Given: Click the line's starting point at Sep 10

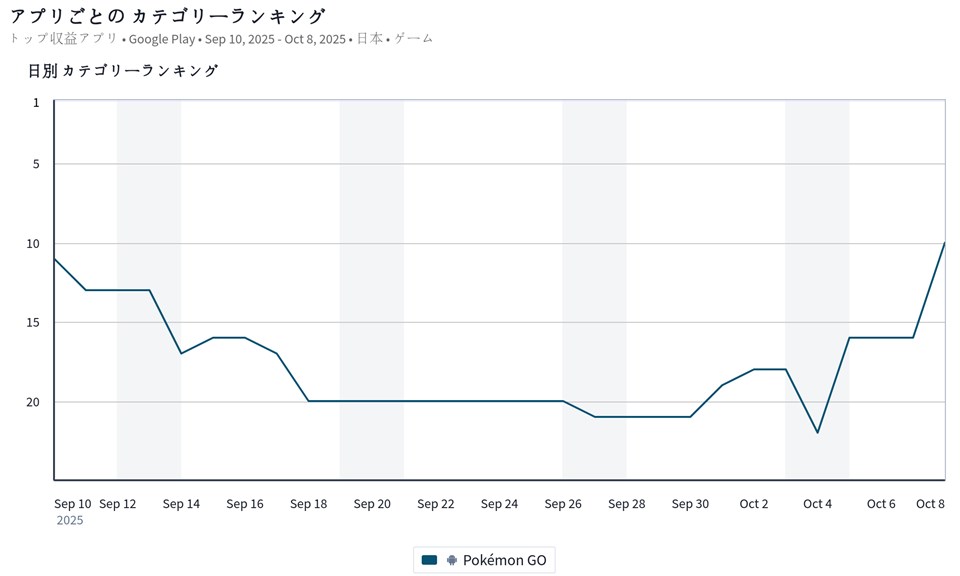Looking at the screenshot, I should point(55,259).
